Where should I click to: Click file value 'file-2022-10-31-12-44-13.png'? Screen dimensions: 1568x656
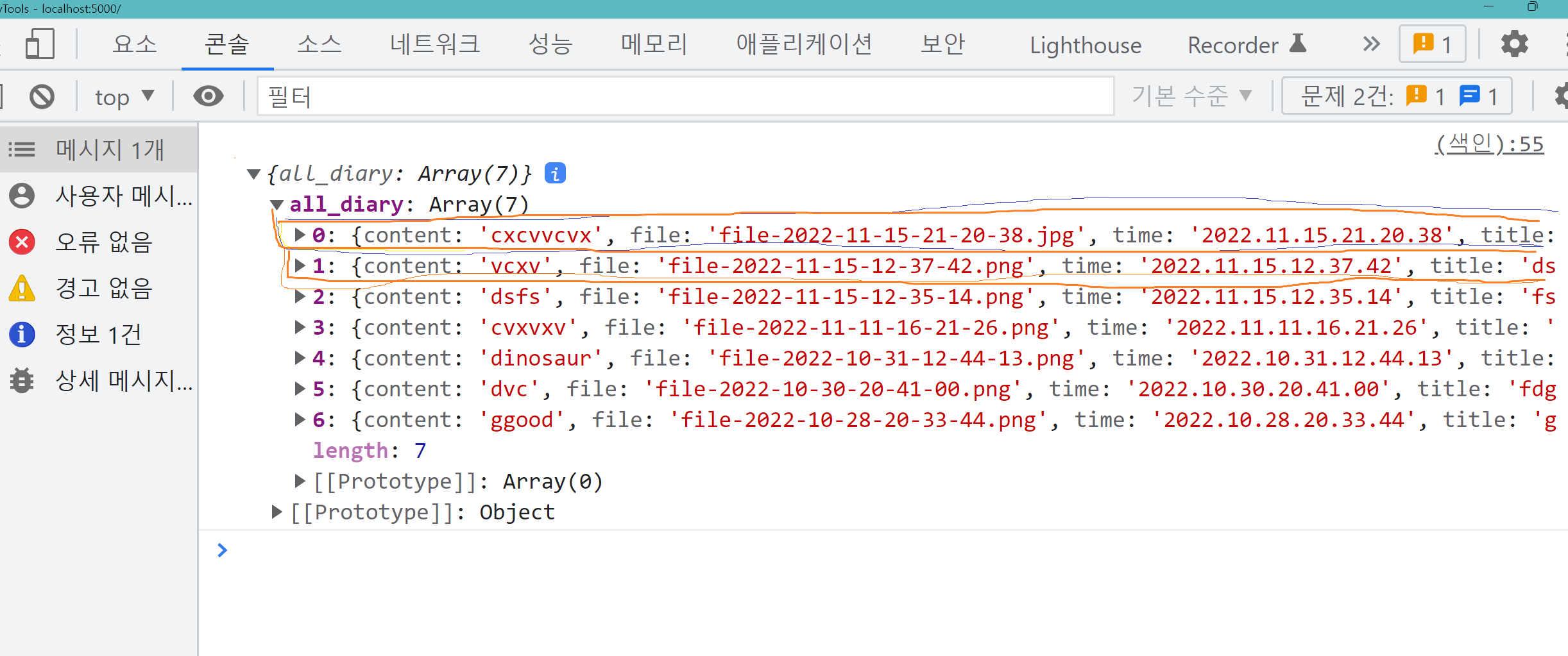896,358
